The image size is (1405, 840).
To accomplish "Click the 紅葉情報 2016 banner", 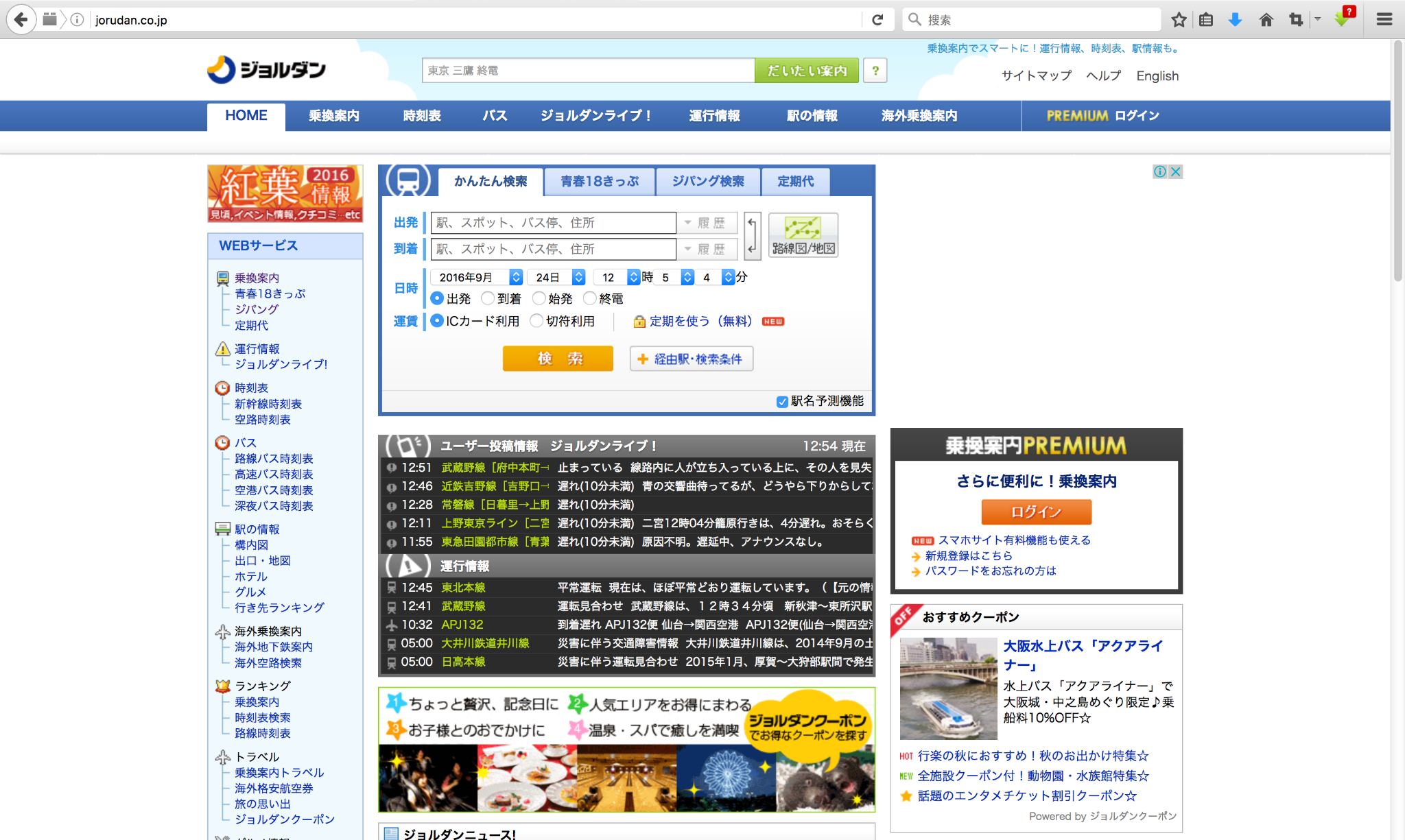I will [x=285, y=193].
